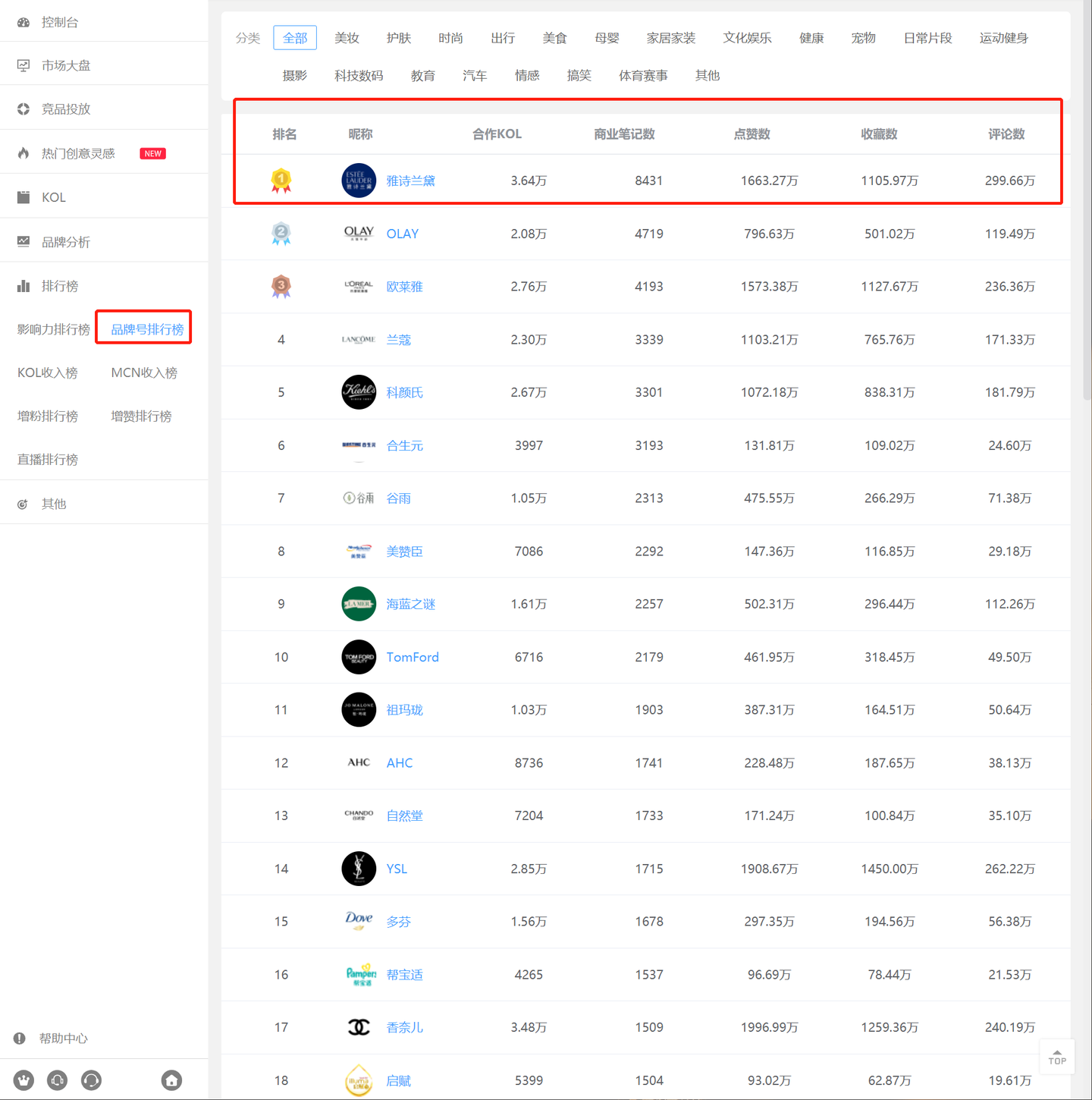Select the 全部 category filter
This screenshot has height=1100, width=1092.
[295, 38]
